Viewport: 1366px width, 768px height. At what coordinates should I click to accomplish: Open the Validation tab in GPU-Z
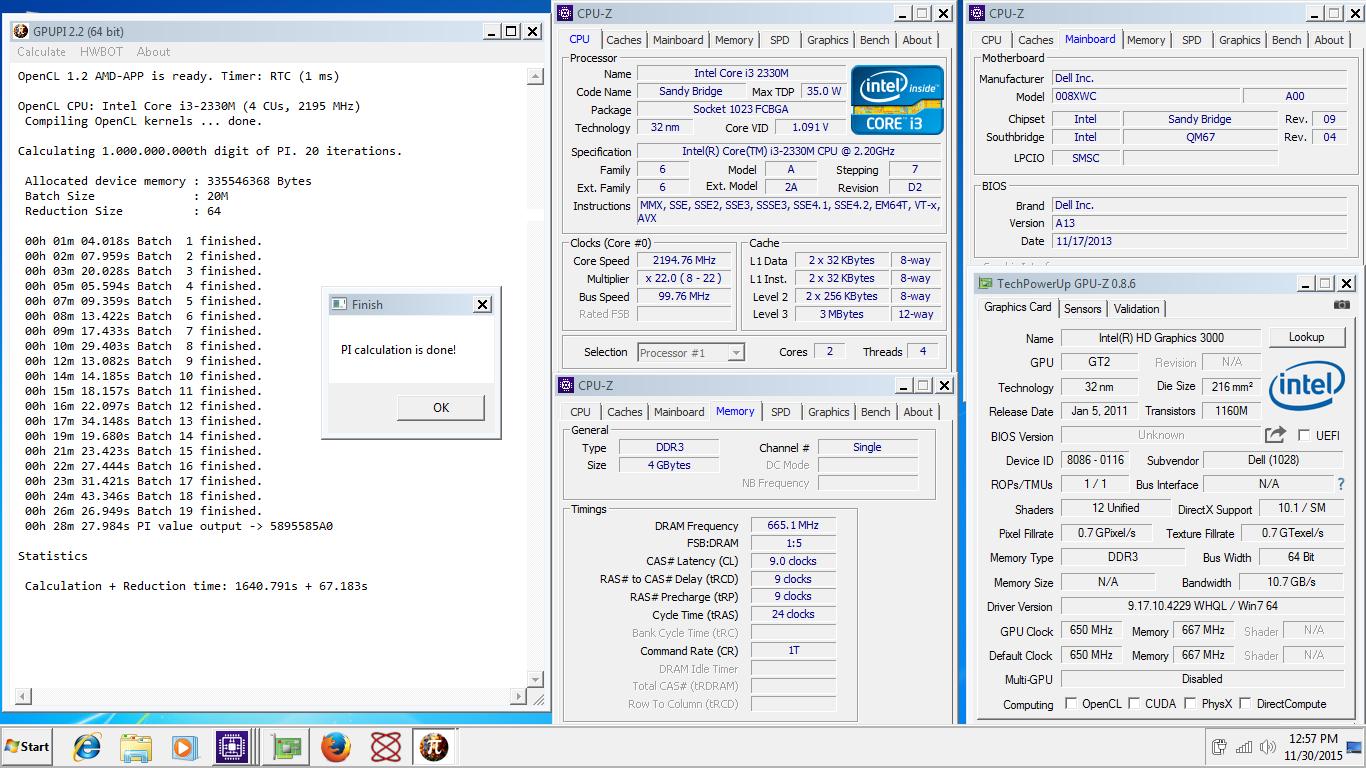tap(1136, 309)
